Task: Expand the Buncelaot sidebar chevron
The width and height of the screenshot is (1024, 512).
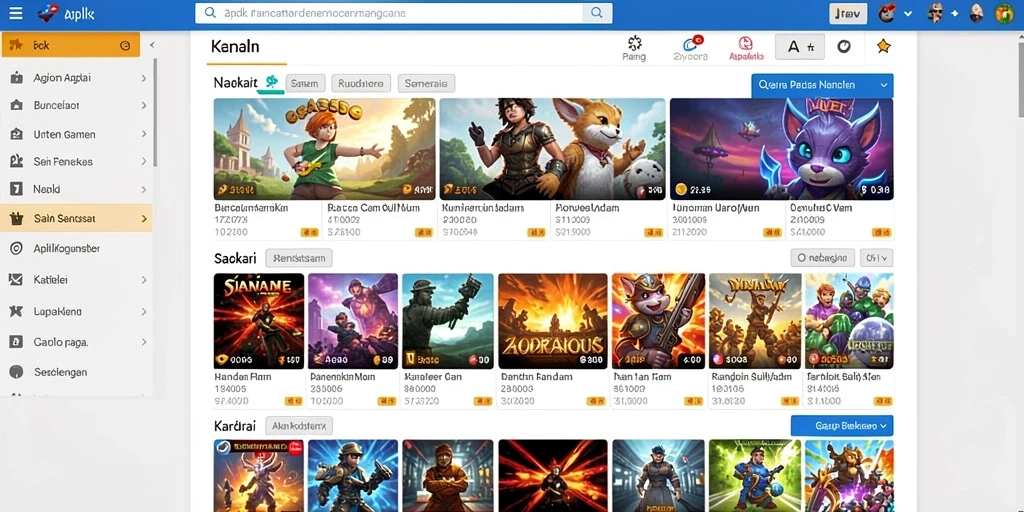Action: [x=144, y=105]
